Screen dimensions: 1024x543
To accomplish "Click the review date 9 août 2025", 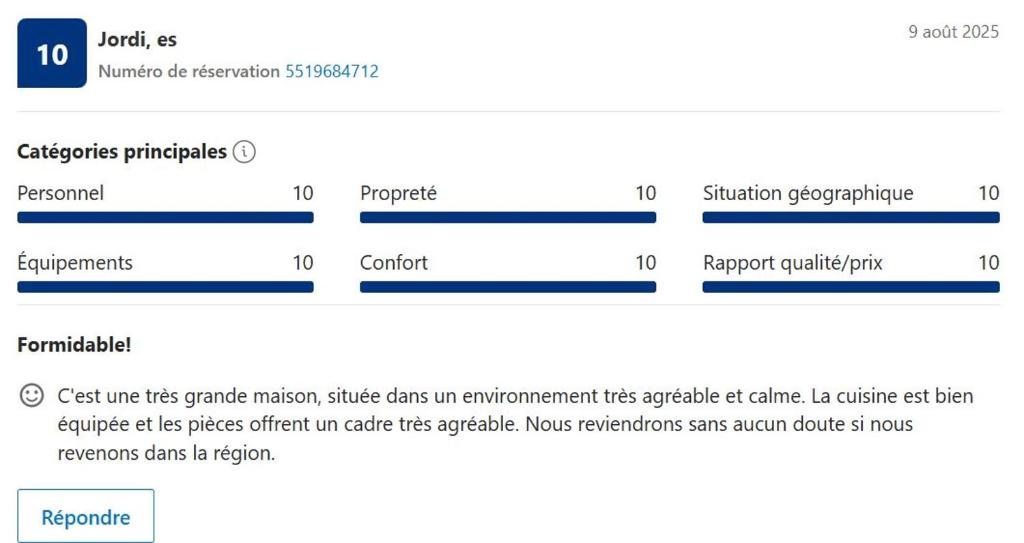I will click(953, 32).
